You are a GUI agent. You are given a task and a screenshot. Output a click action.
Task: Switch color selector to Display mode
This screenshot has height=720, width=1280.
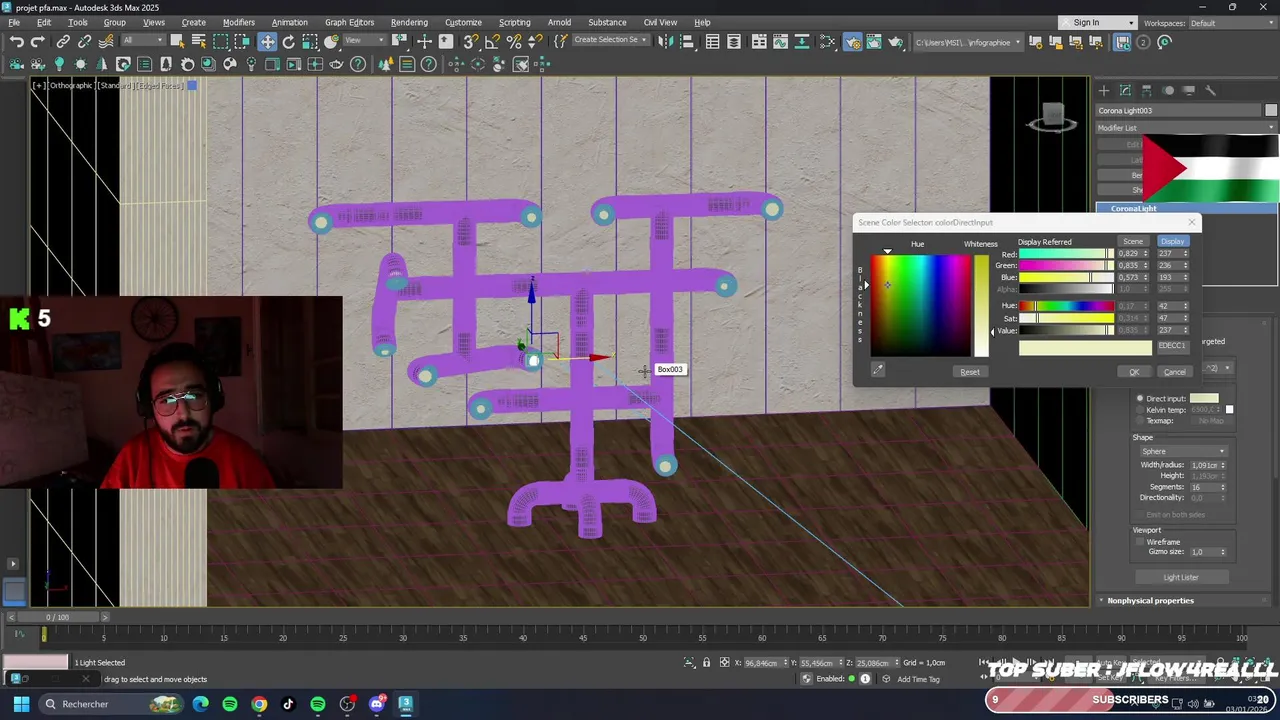(1173, 241)
